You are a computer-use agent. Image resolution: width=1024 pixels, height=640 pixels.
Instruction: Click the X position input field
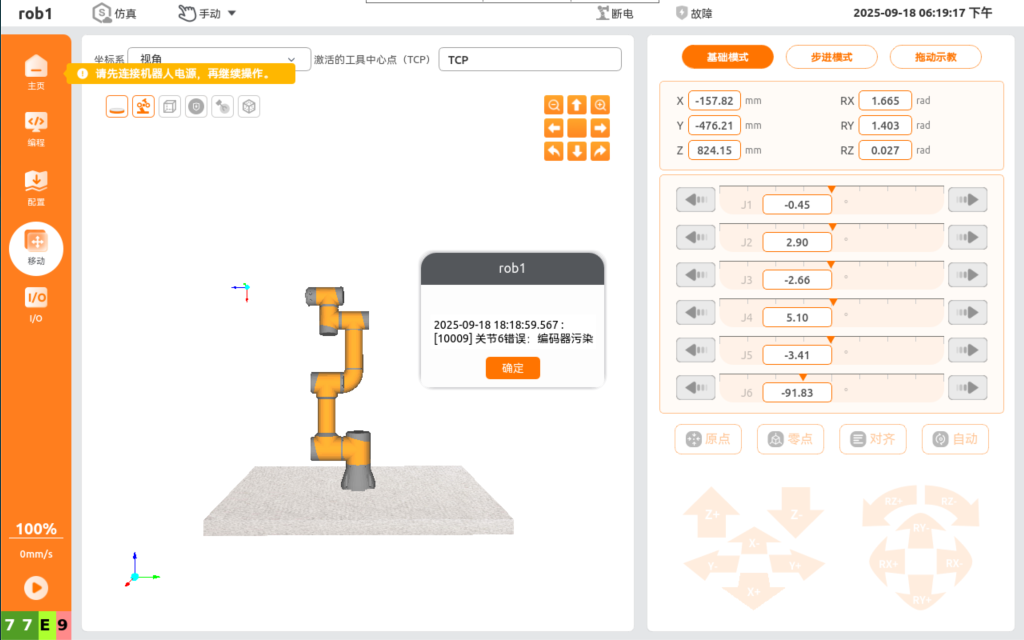click(x=713, y=101)
